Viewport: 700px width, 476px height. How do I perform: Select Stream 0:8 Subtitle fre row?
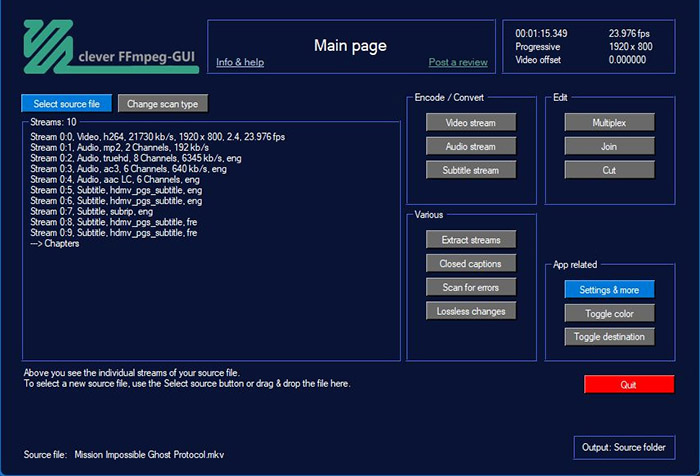pos(114,222)
